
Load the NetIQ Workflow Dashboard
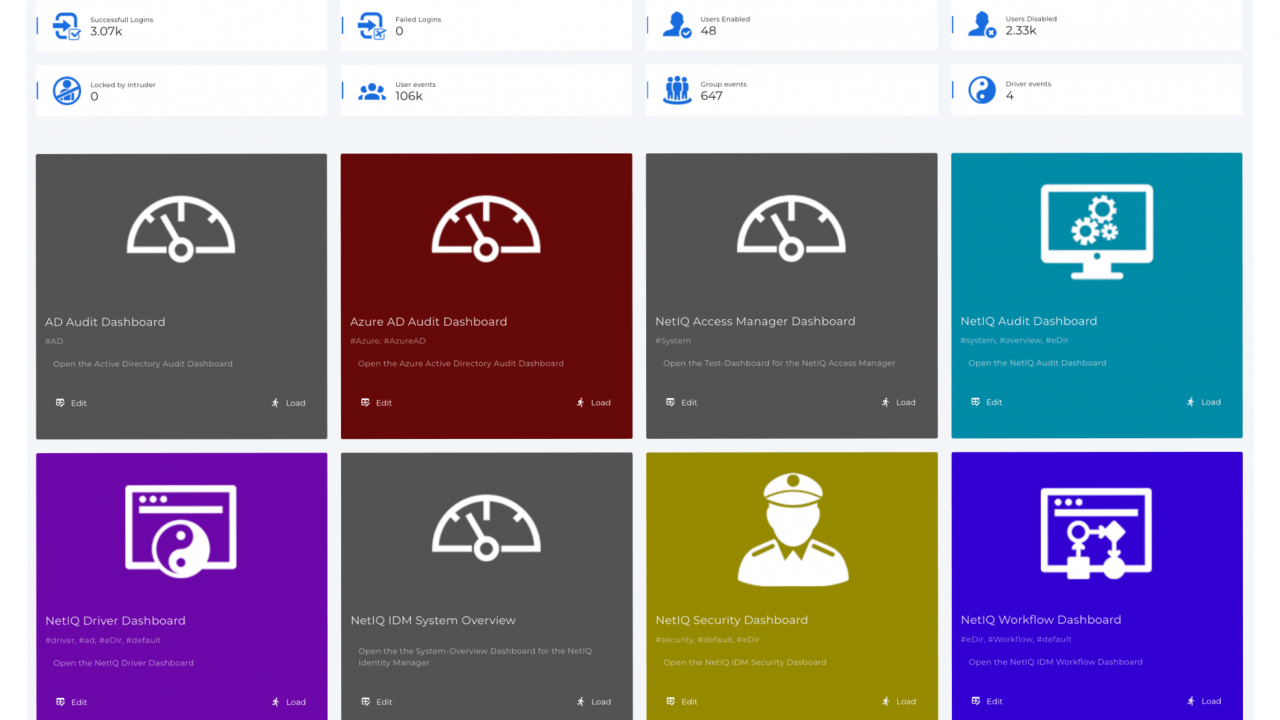click(1203, 701)
